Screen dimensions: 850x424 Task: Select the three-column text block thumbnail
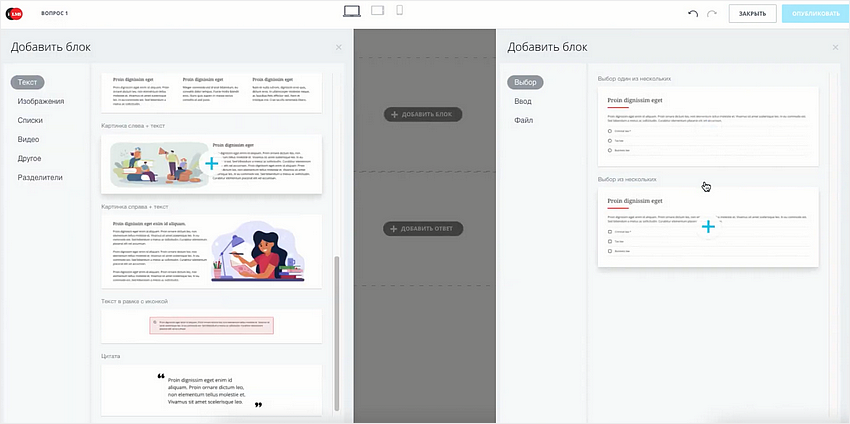(211, 92)
